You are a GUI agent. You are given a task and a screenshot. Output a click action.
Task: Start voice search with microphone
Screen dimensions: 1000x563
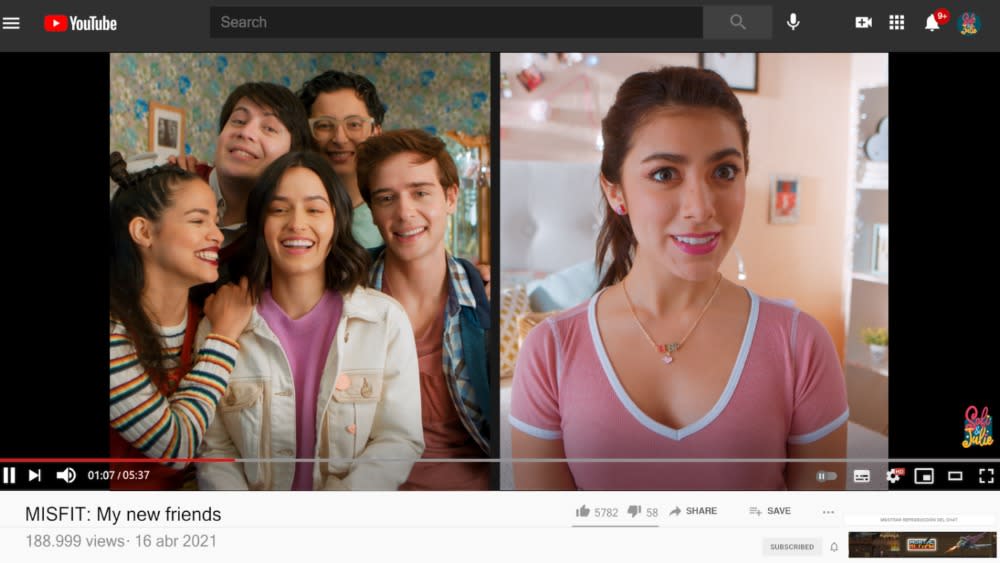point(793,22)
